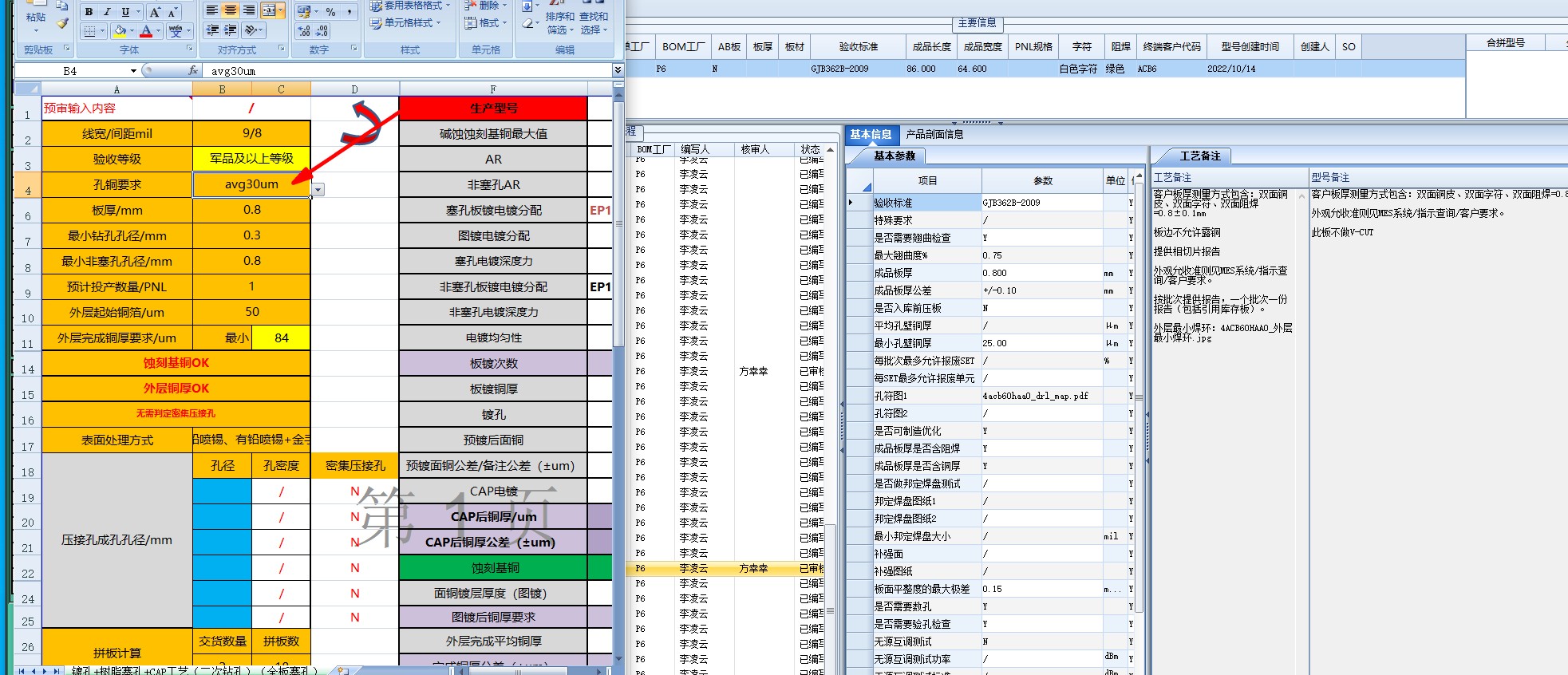Select the 基本参数 sub-tab
Image resolution: width=1568 pixels, height=675 pixels.
click(x=895, y=156)
